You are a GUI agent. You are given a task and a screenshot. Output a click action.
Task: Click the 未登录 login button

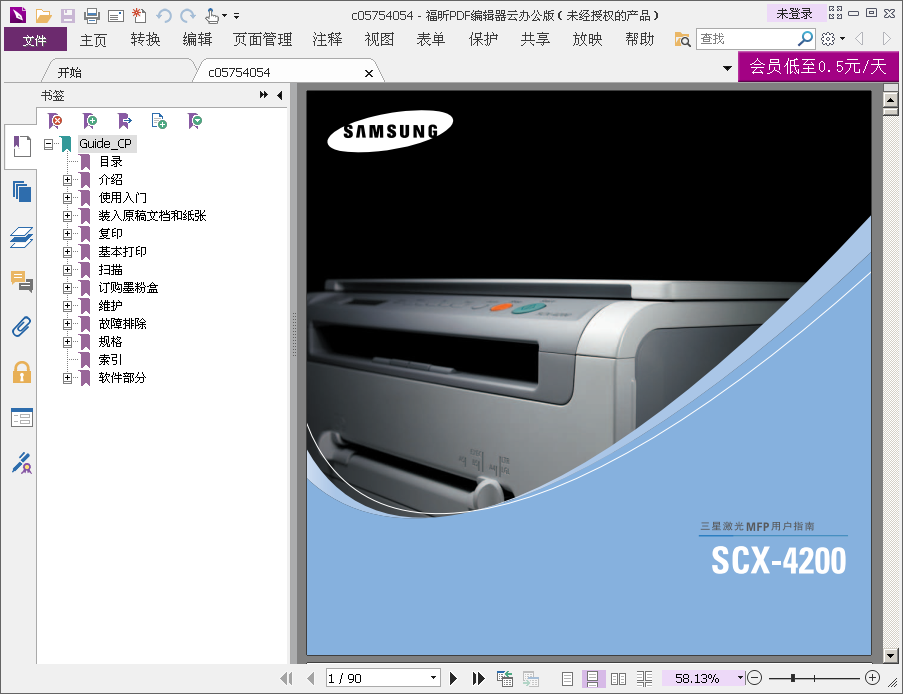point(795,13)
